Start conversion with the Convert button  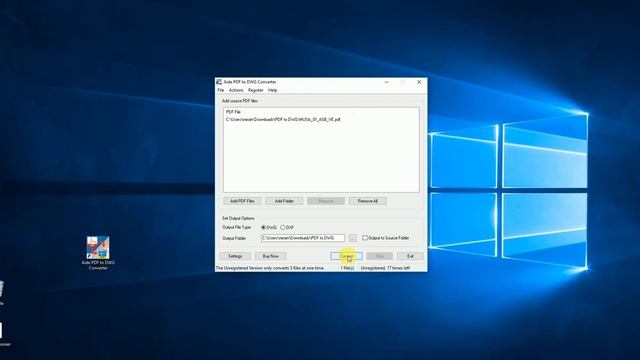(346, 256)
